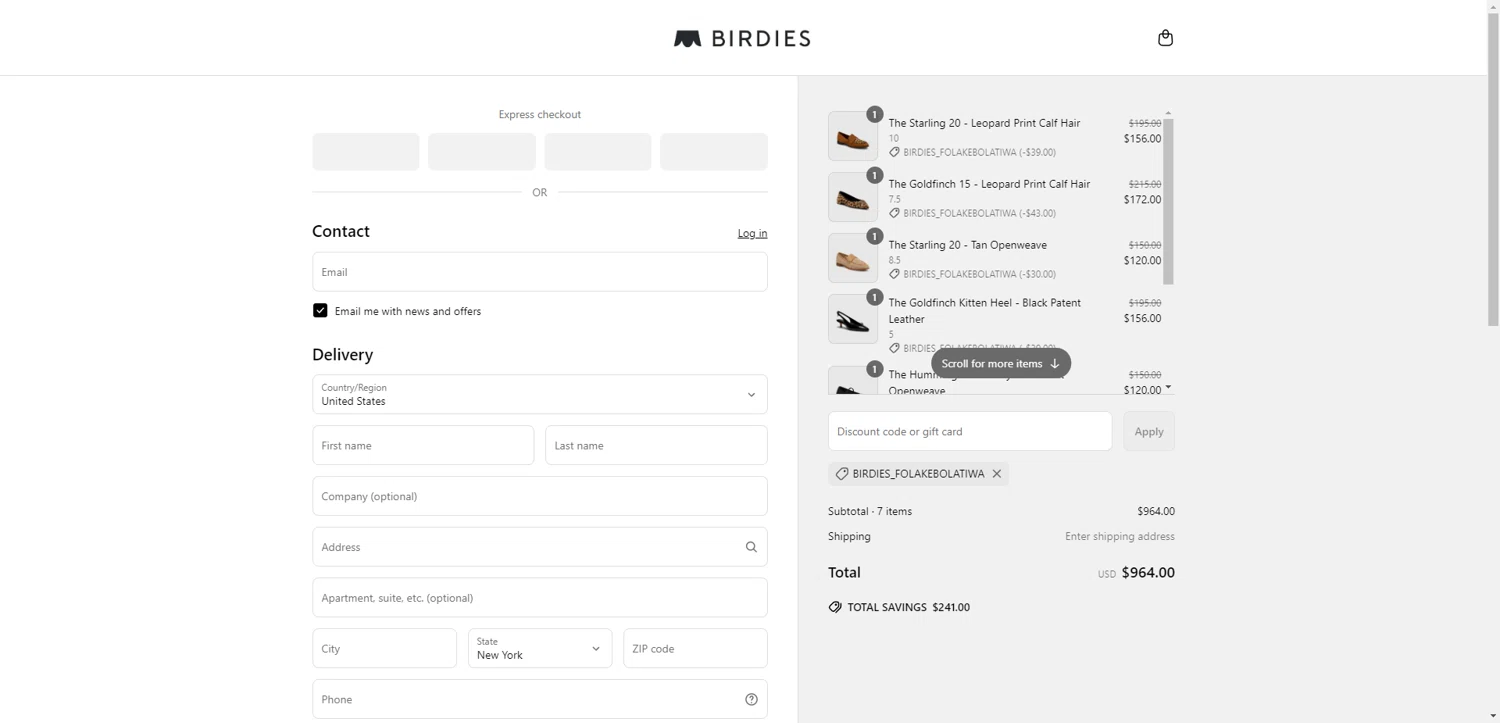
Task: Click 'The Starling 20 - Leopard Print Calf Hair' text
Action: click(x=984, y=123)
